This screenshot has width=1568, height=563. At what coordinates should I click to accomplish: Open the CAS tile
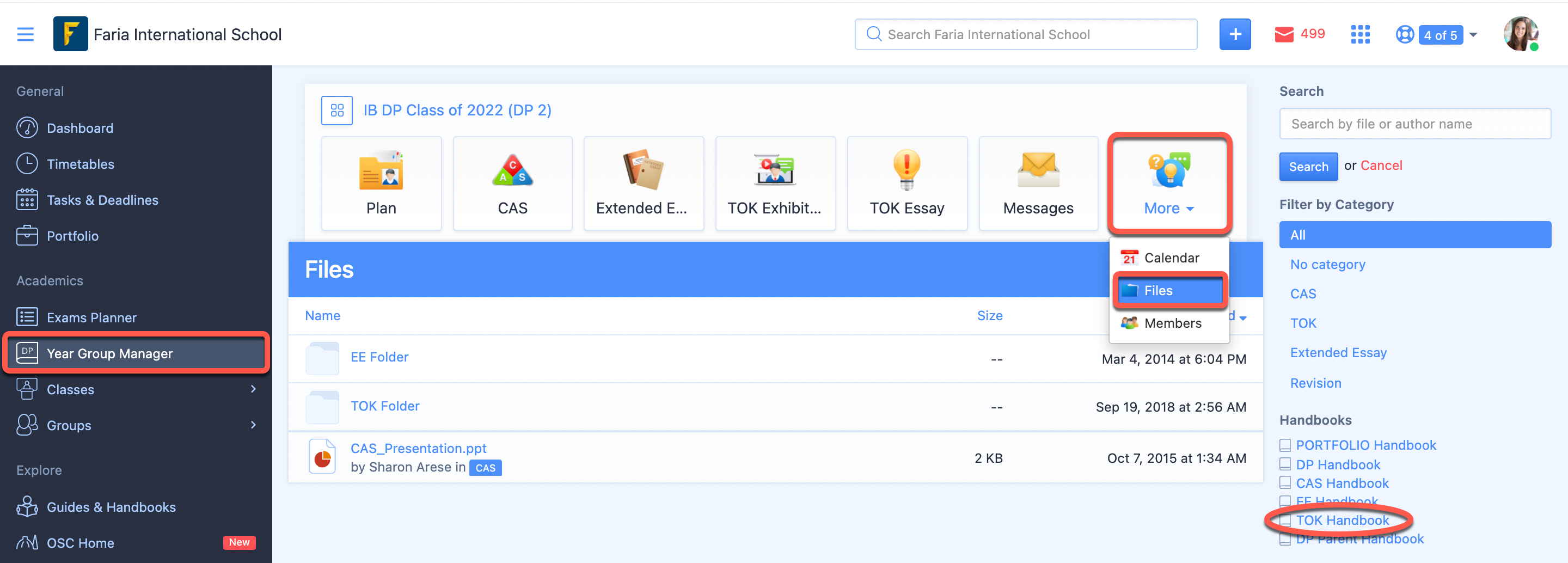tap(512, 183)
